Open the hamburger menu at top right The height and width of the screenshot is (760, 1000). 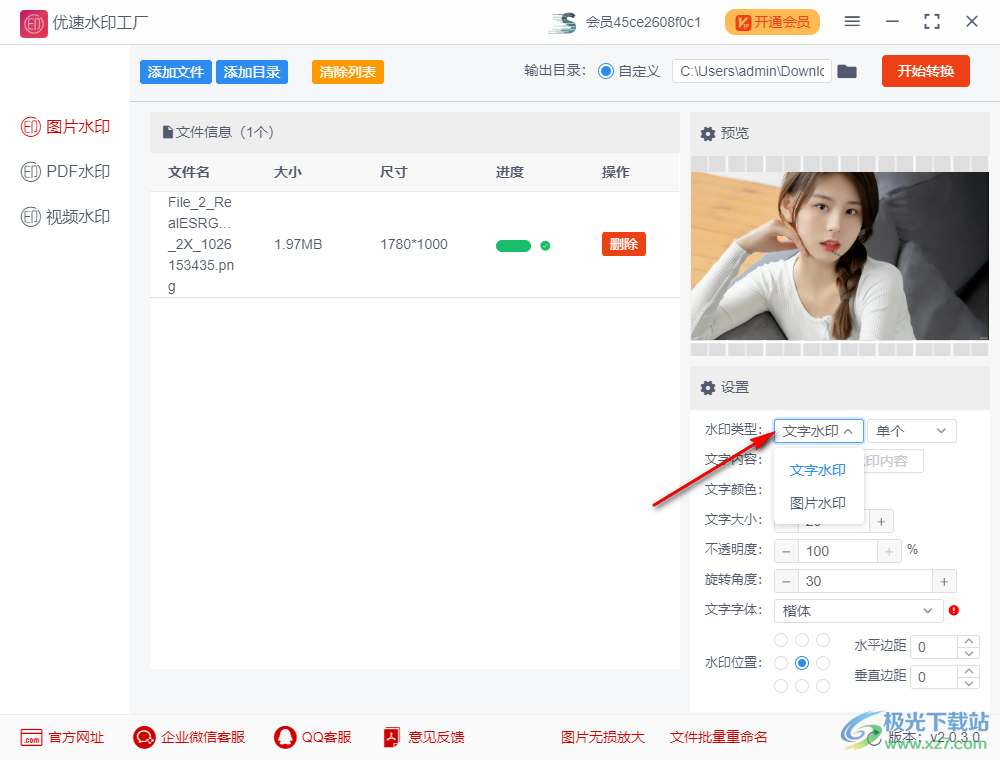click(x=853, y=22)
